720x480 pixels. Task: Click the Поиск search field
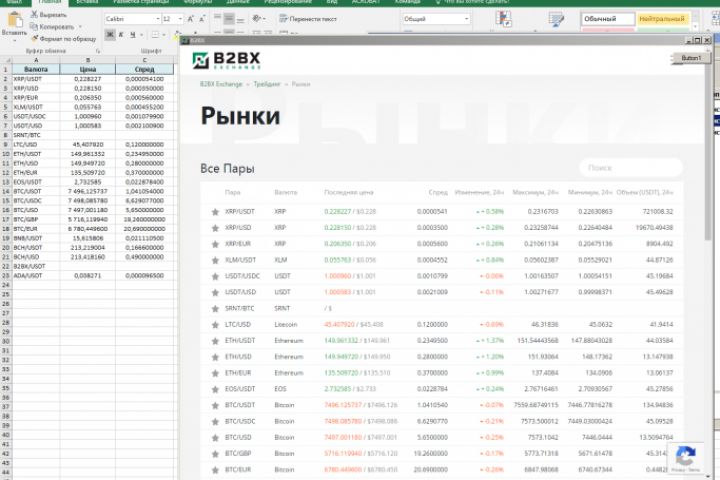tap(630, 168)
